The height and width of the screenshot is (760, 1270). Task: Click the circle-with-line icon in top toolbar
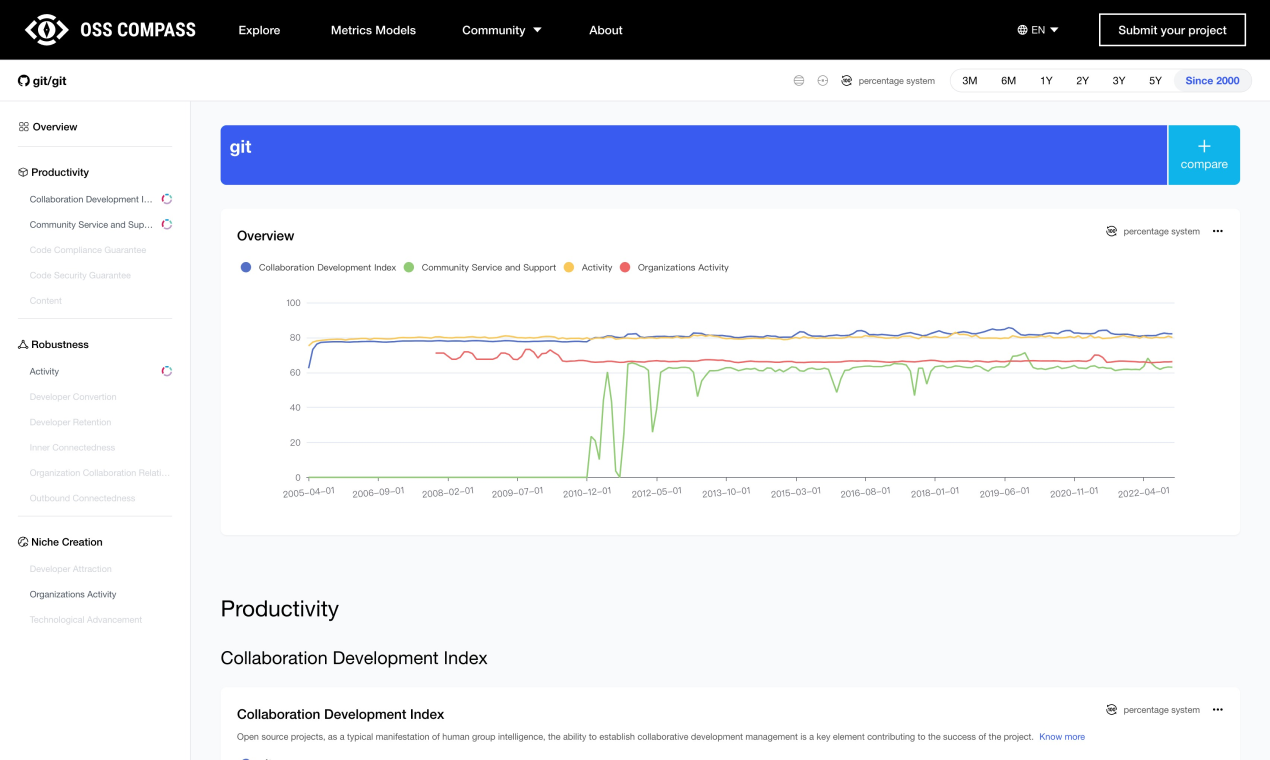coord(822,81)
